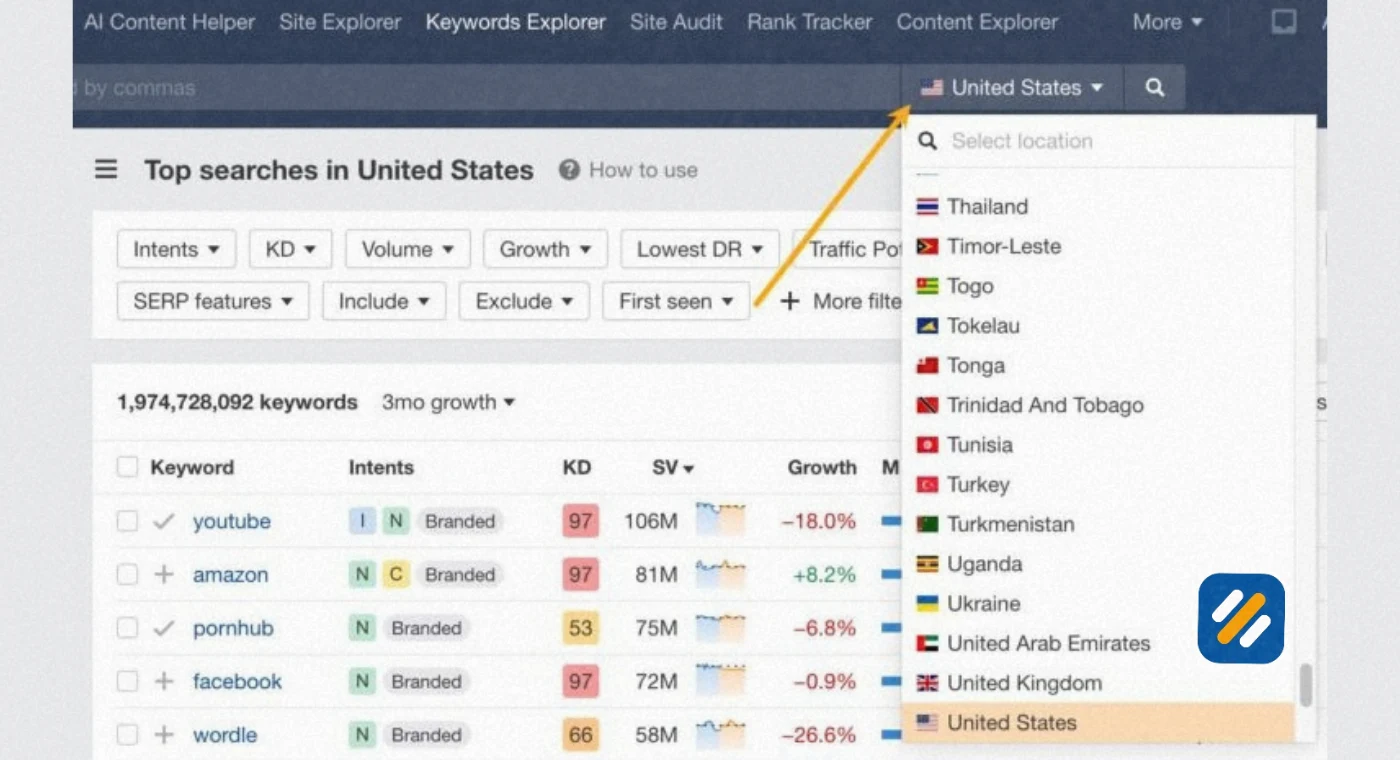This screenshot has width=1400, height=760.
Task: Click the United Kingdom flag icon
Action: point(928,683)
